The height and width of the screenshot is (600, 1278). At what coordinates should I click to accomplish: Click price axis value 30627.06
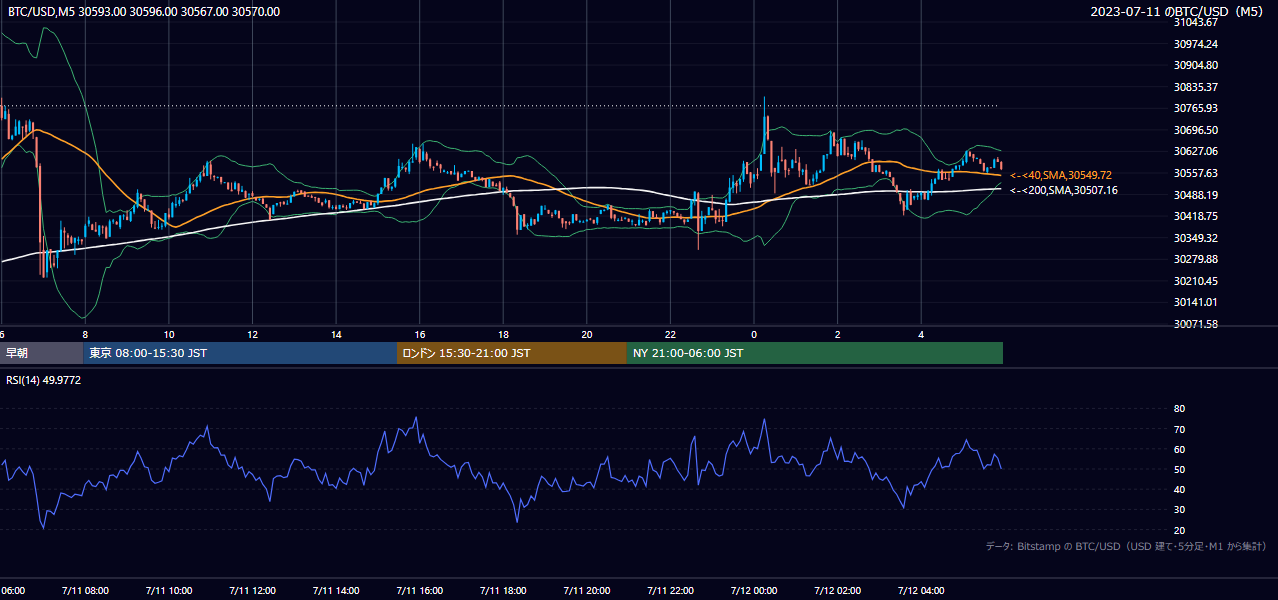pyautogui.click(x=1196, y=151)
